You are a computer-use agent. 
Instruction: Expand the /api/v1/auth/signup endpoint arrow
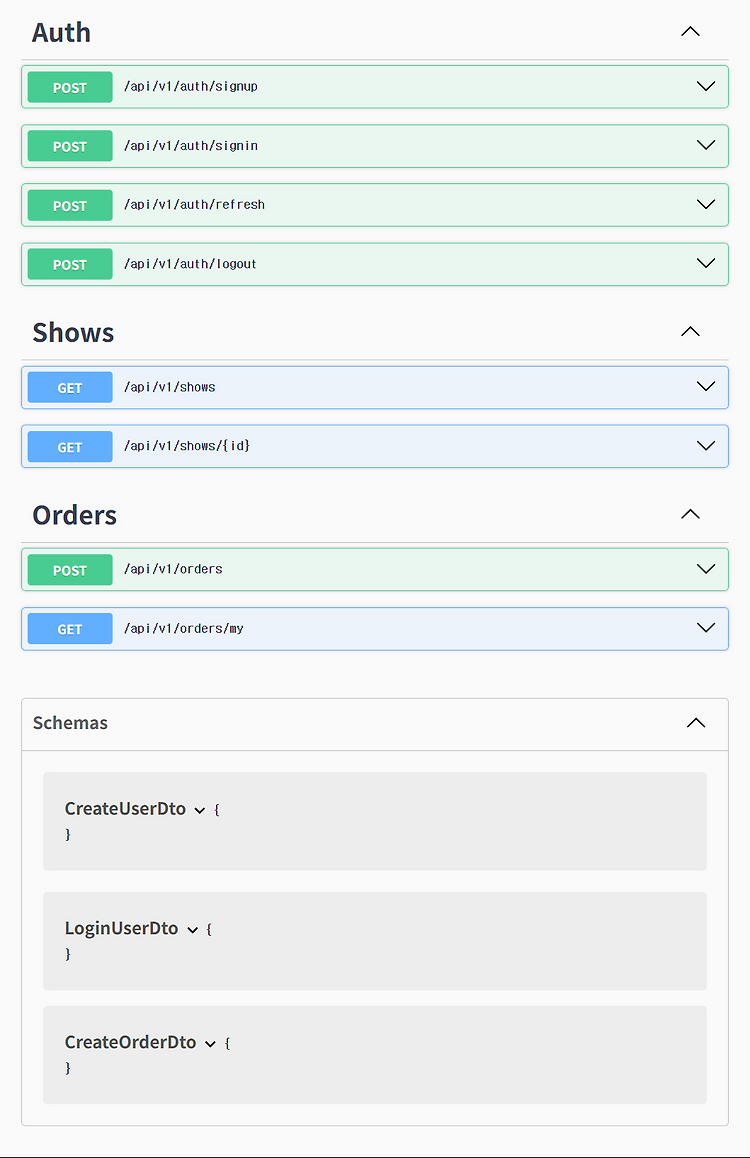pyautogui.click(x=706, y=86)
